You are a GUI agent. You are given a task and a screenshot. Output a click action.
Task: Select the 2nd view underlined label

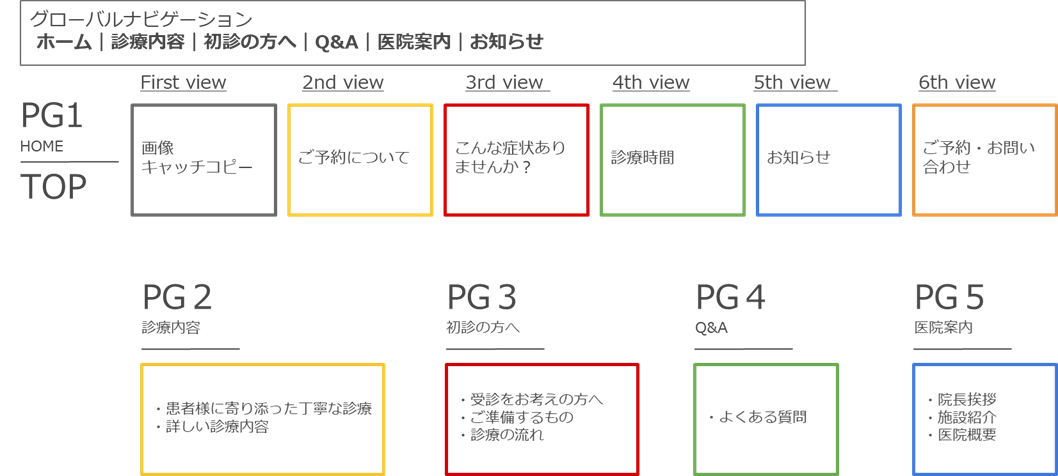tap(343, 83)
